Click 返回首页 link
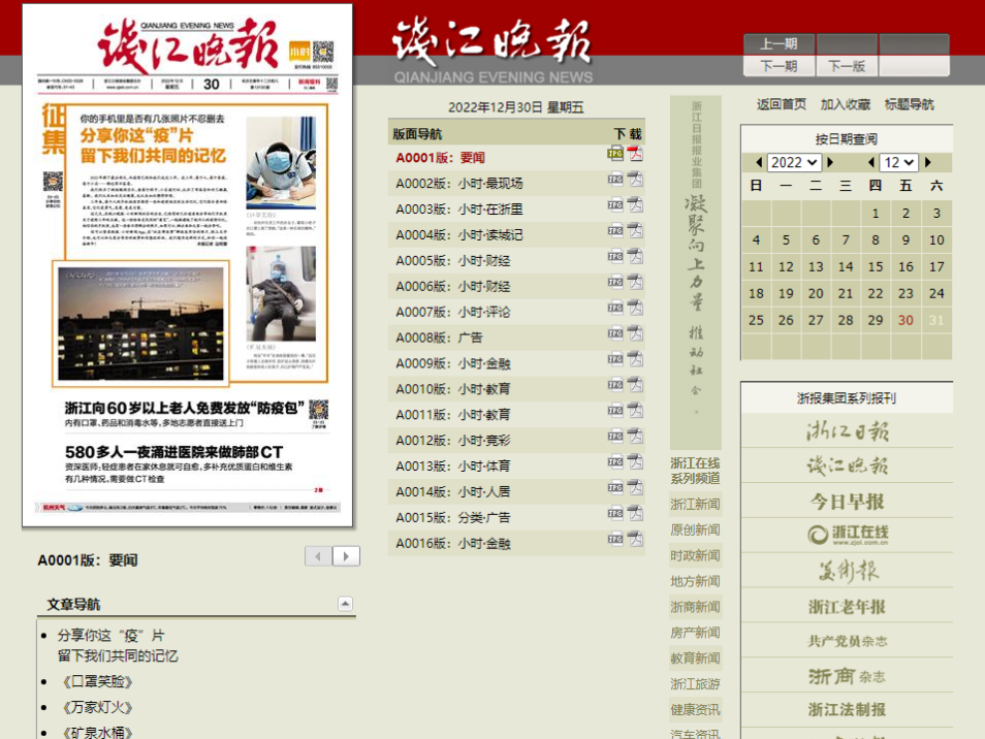 781,104
